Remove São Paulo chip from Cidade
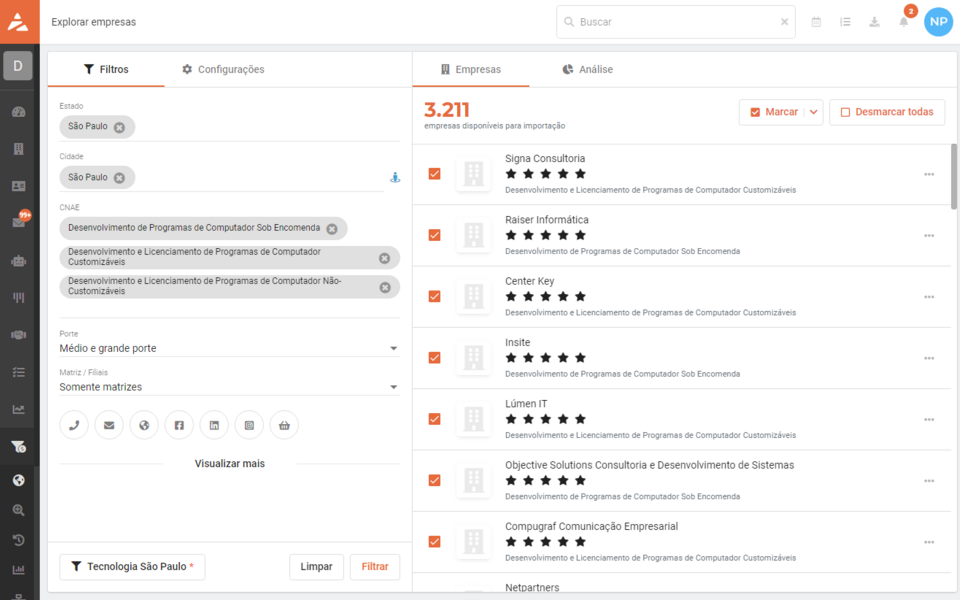The height and width of the screenshot is (600, 960). 119,178
